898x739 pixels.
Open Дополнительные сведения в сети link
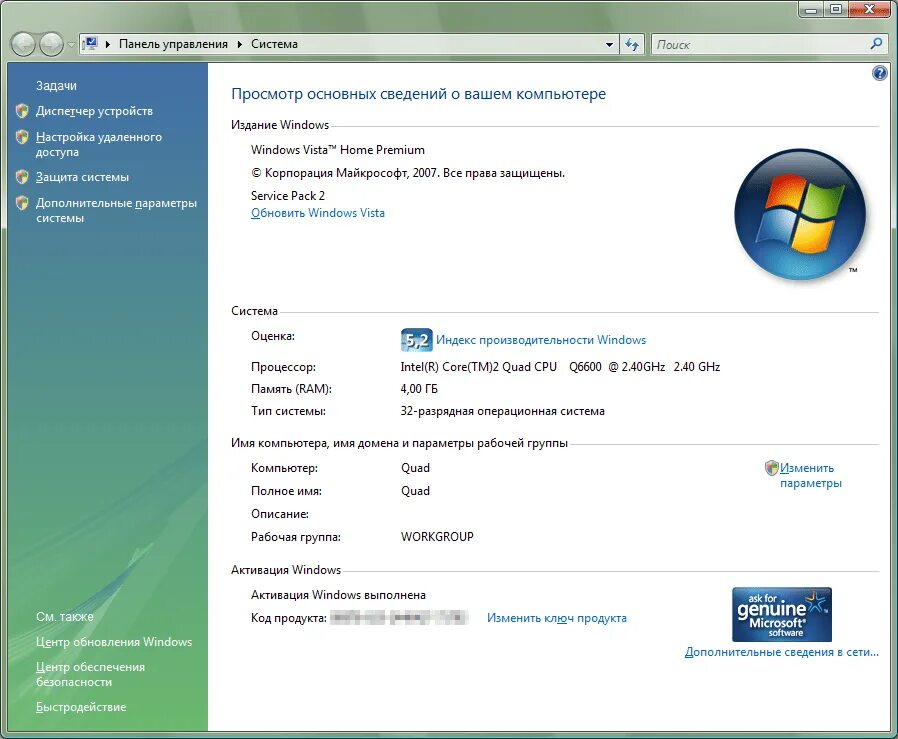tap(782, 652)
